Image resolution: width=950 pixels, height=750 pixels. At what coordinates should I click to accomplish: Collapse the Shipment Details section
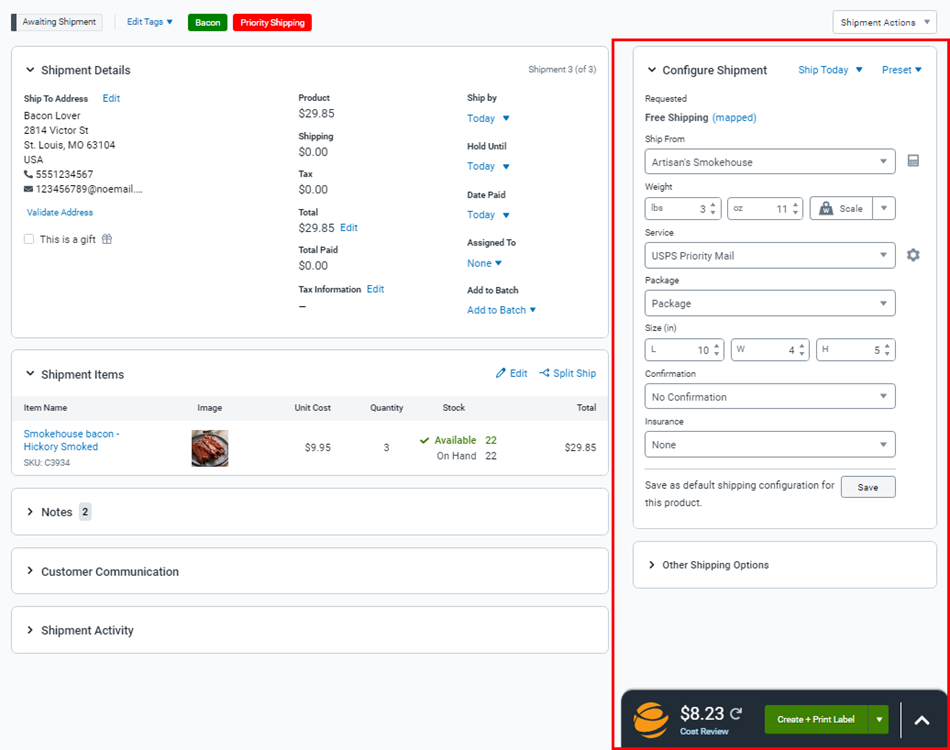[x=30, y=70]
